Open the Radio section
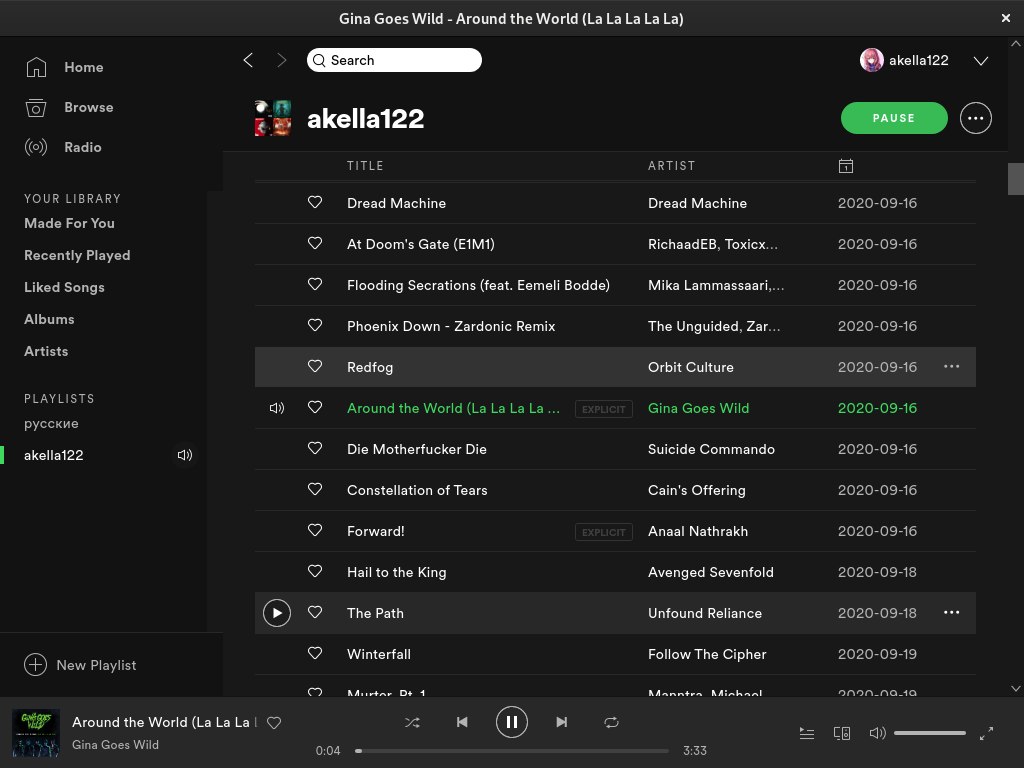This screenshot has width=1024, height=768. coord(63,147)
